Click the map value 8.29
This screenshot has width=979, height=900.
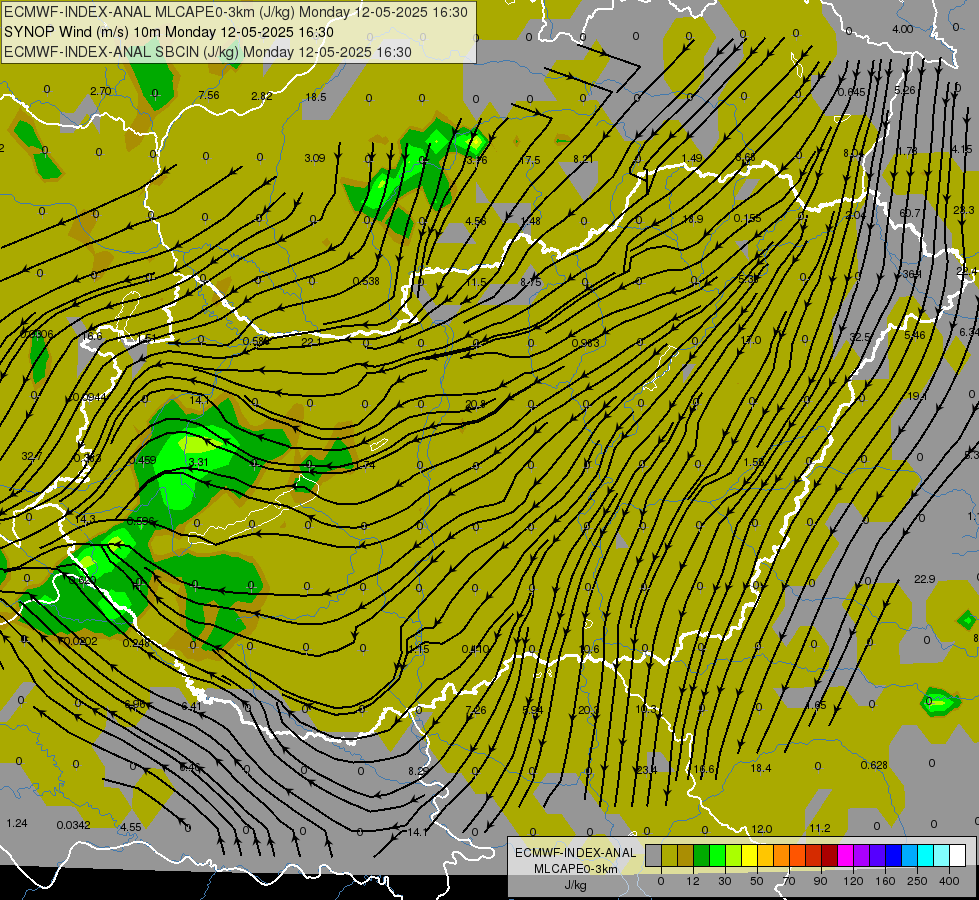click(419, 771)
